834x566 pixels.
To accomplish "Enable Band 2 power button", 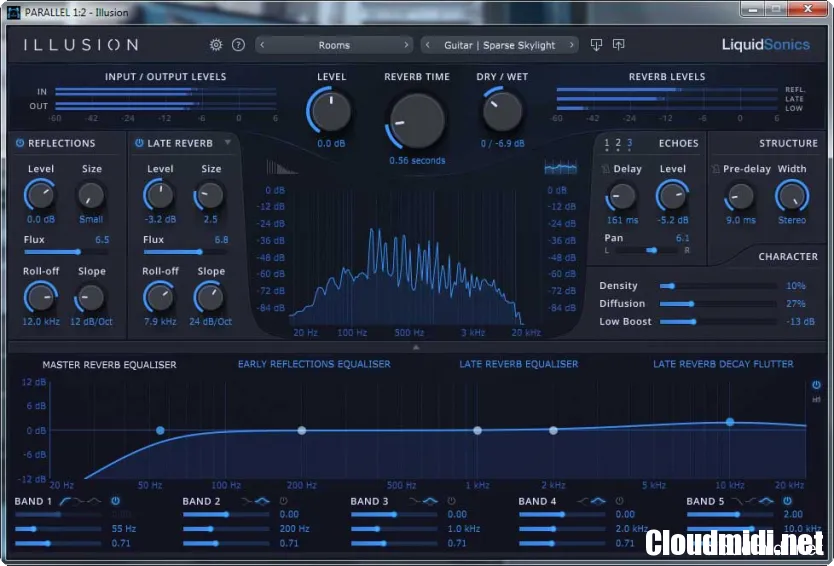I will [284, 501].
